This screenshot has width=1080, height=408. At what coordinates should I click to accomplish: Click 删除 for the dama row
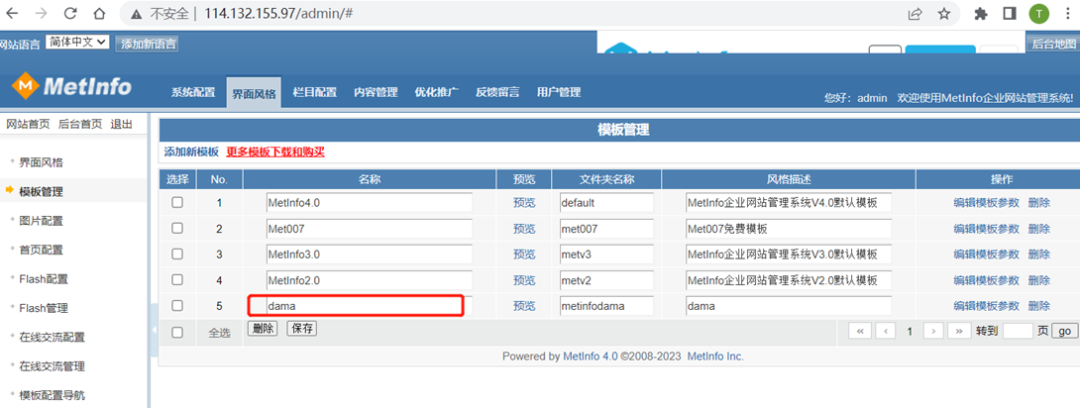tap(1039, 305)
